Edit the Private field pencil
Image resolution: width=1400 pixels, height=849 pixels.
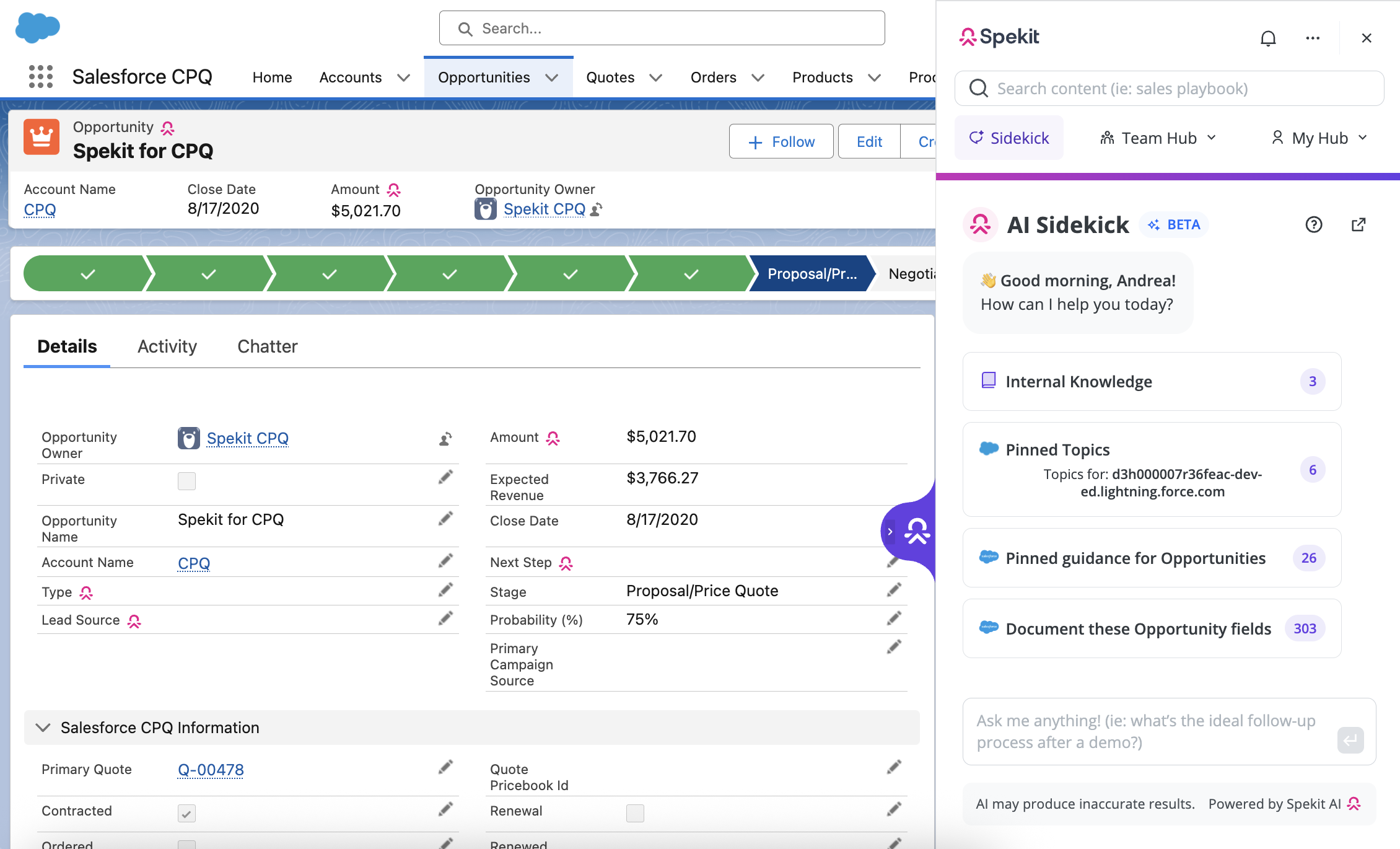pyautogui.click(x=445, y=477)
